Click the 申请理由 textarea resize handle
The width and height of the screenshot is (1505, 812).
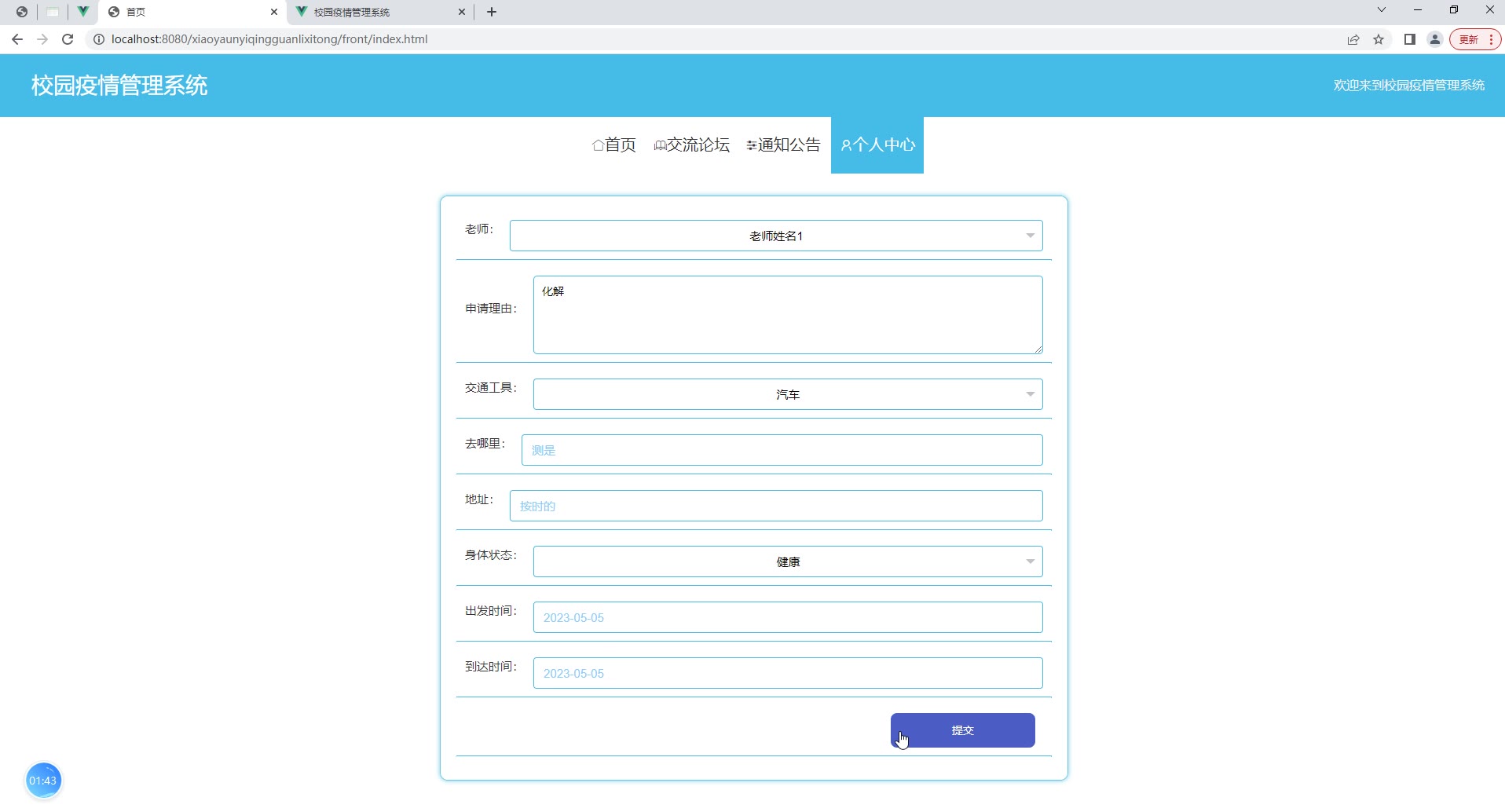(1038, 349)
